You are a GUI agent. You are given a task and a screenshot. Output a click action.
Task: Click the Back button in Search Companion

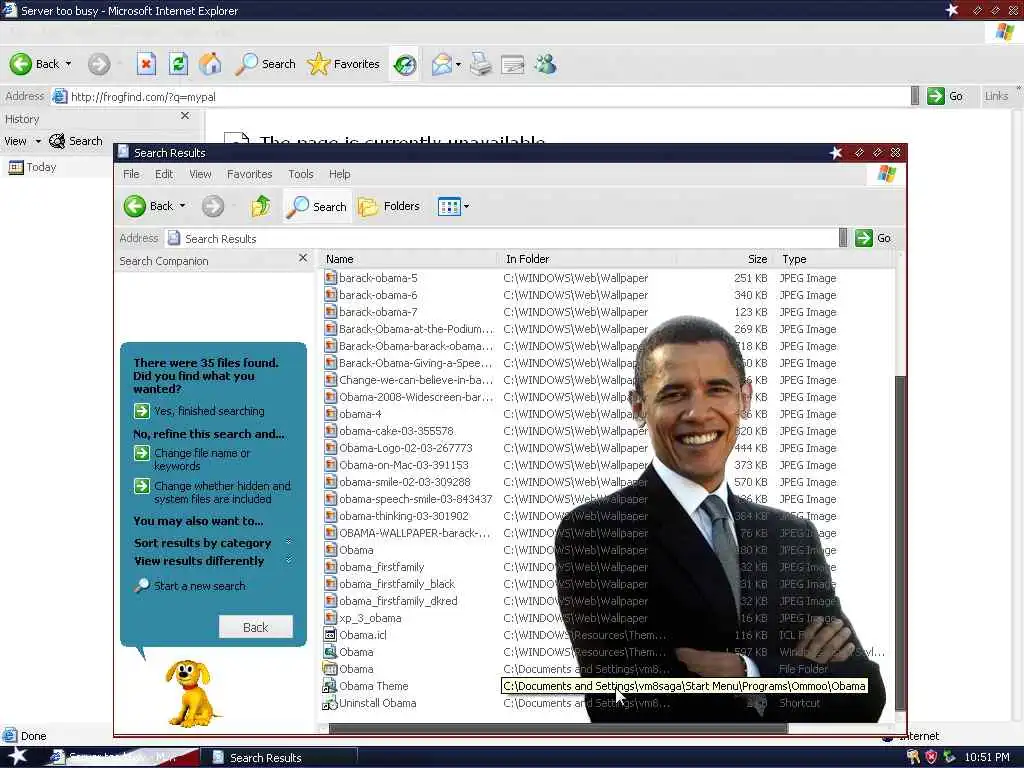255,627
